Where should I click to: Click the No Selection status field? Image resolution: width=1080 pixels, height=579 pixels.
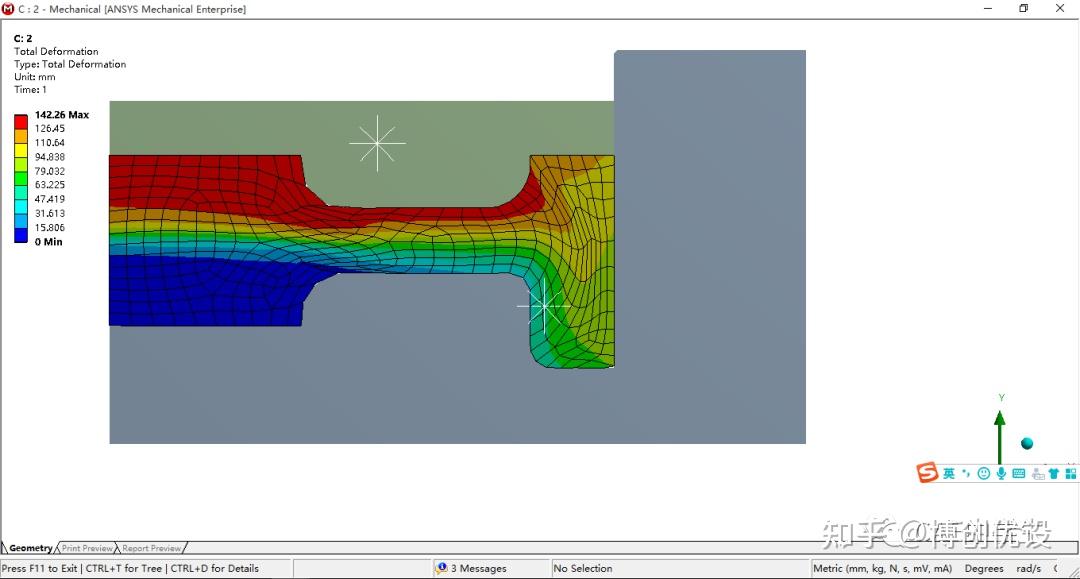[583, 568]
